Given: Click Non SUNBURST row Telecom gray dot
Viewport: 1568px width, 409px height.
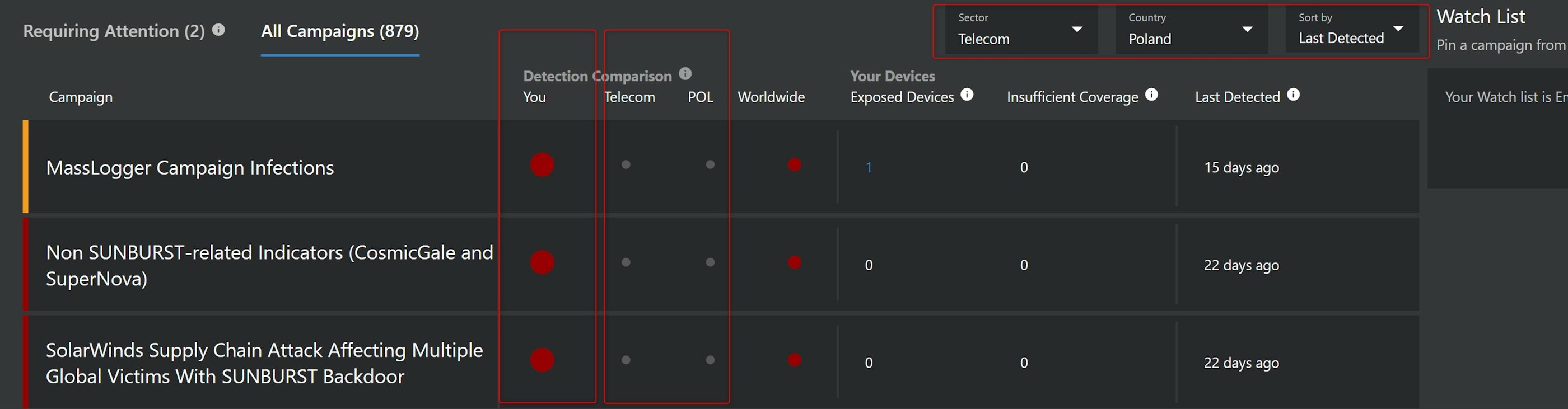Looking at the screenshot, I should pyautogui.click(x=626, y=262).
